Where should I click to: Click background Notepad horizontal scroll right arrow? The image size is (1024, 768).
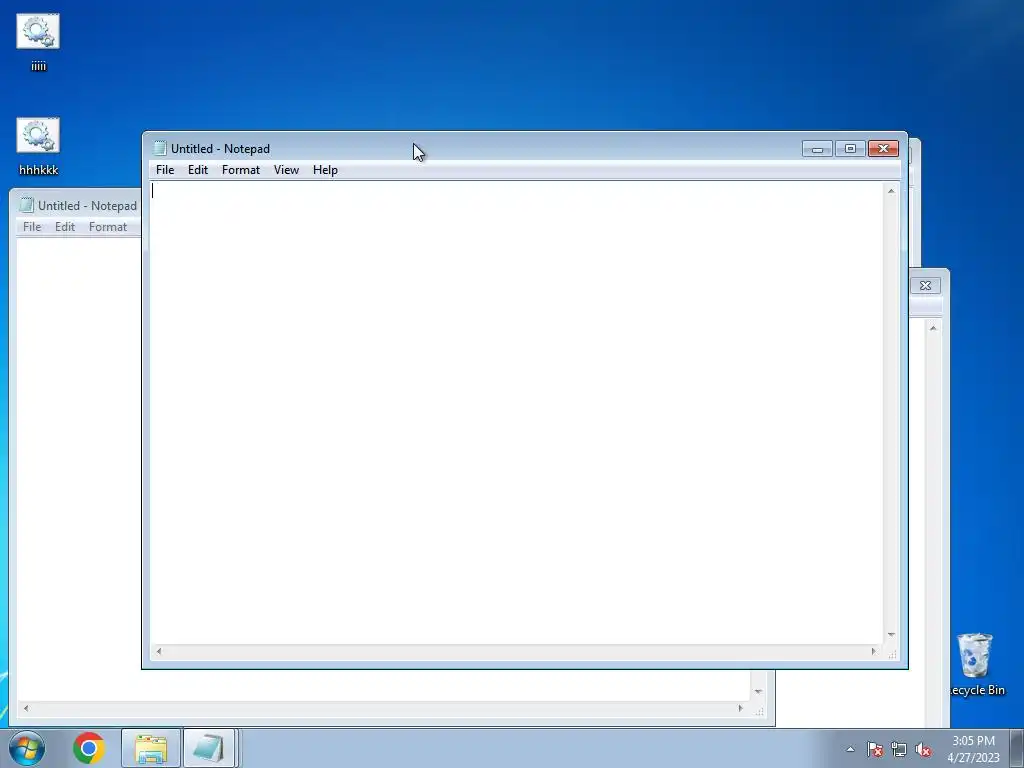click(741, 708)
